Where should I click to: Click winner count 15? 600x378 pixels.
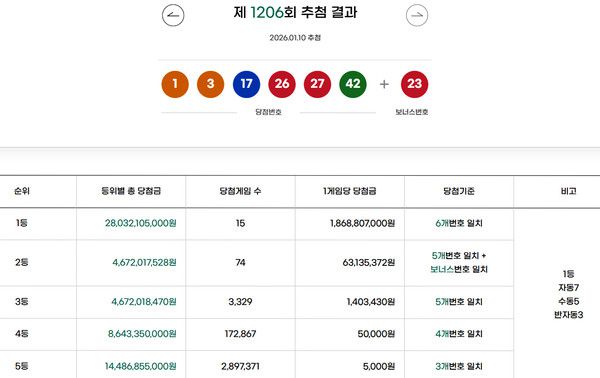(240, 223)
